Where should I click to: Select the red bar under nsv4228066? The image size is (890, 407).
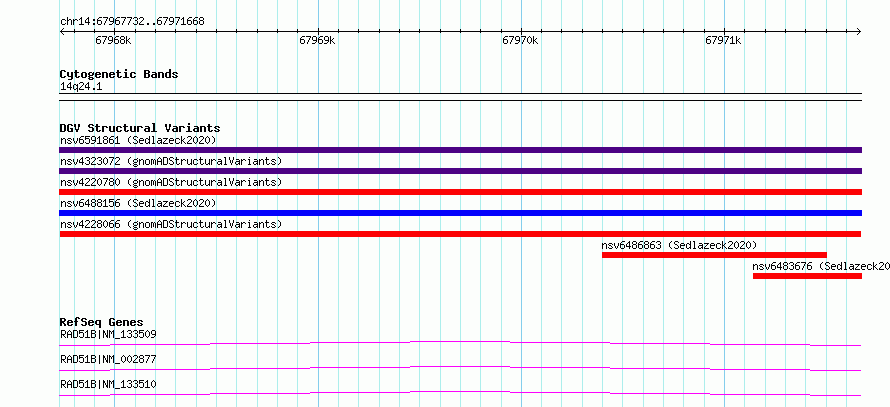(460, 234)
